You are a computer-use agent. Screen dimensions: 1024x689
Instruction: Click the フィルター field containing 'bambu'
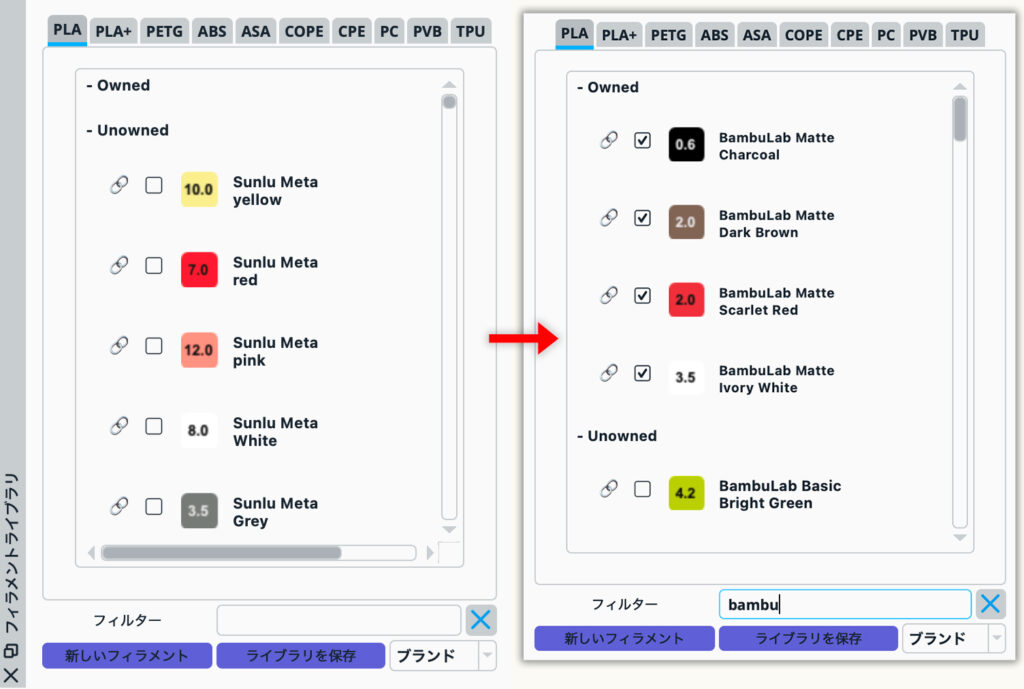(845, 605)
